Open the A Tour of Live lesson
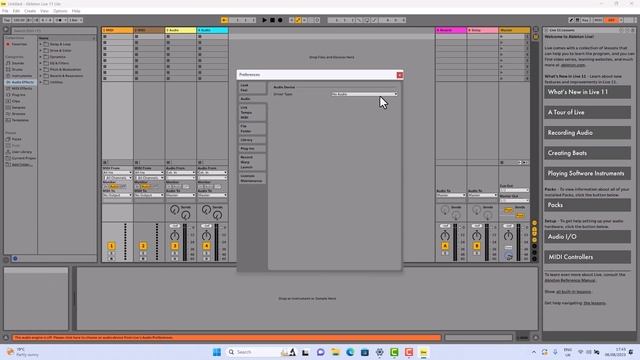 click(x=587, y=112)
